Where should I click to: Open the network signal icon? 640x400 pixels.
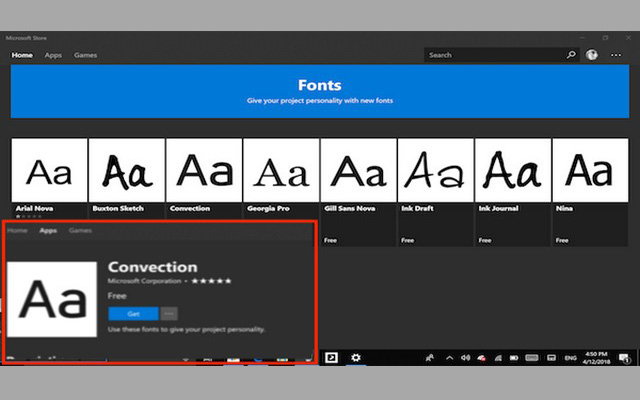498,358
